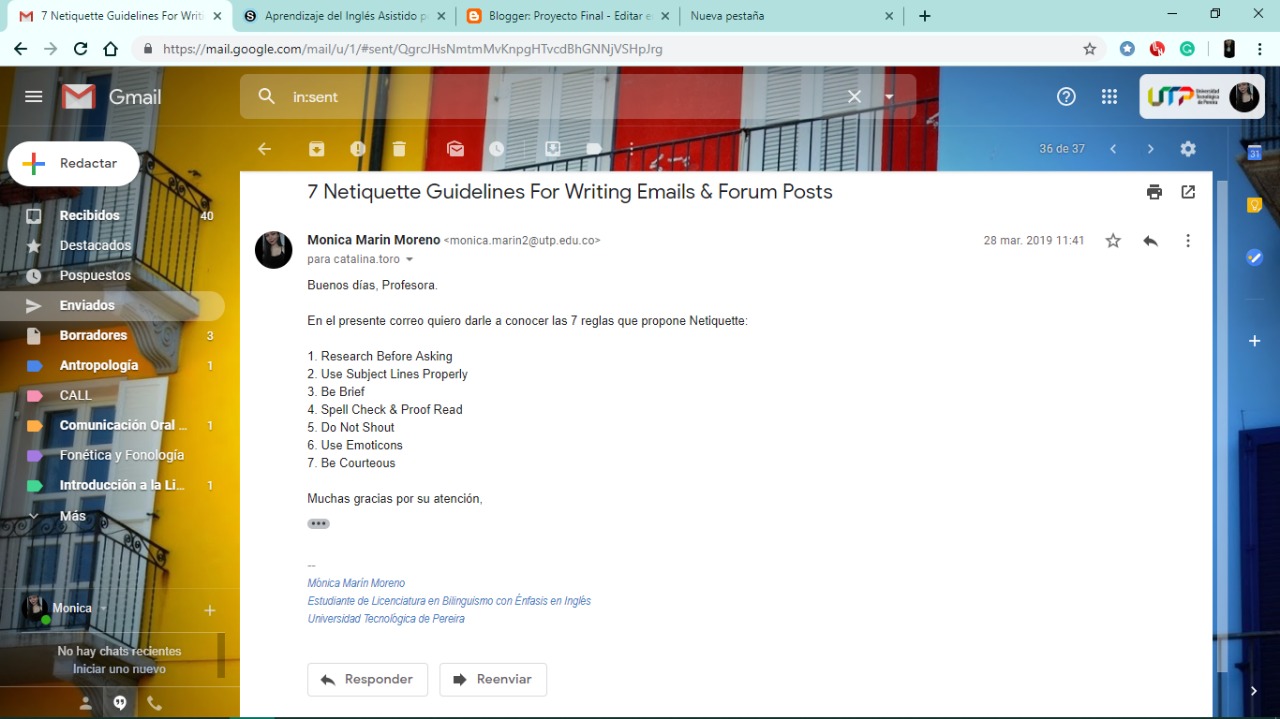Star the Netiquette email
The width and height of the screenshot is (1280, 719).
(1112, 240)
